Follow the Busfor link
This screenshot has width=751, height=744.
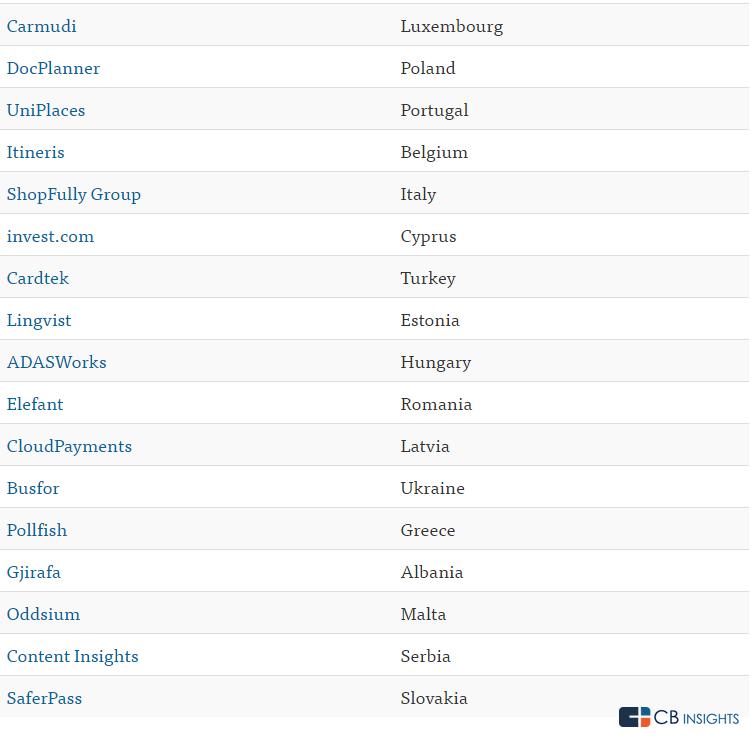pyautogui.click(x=33, y=488)
